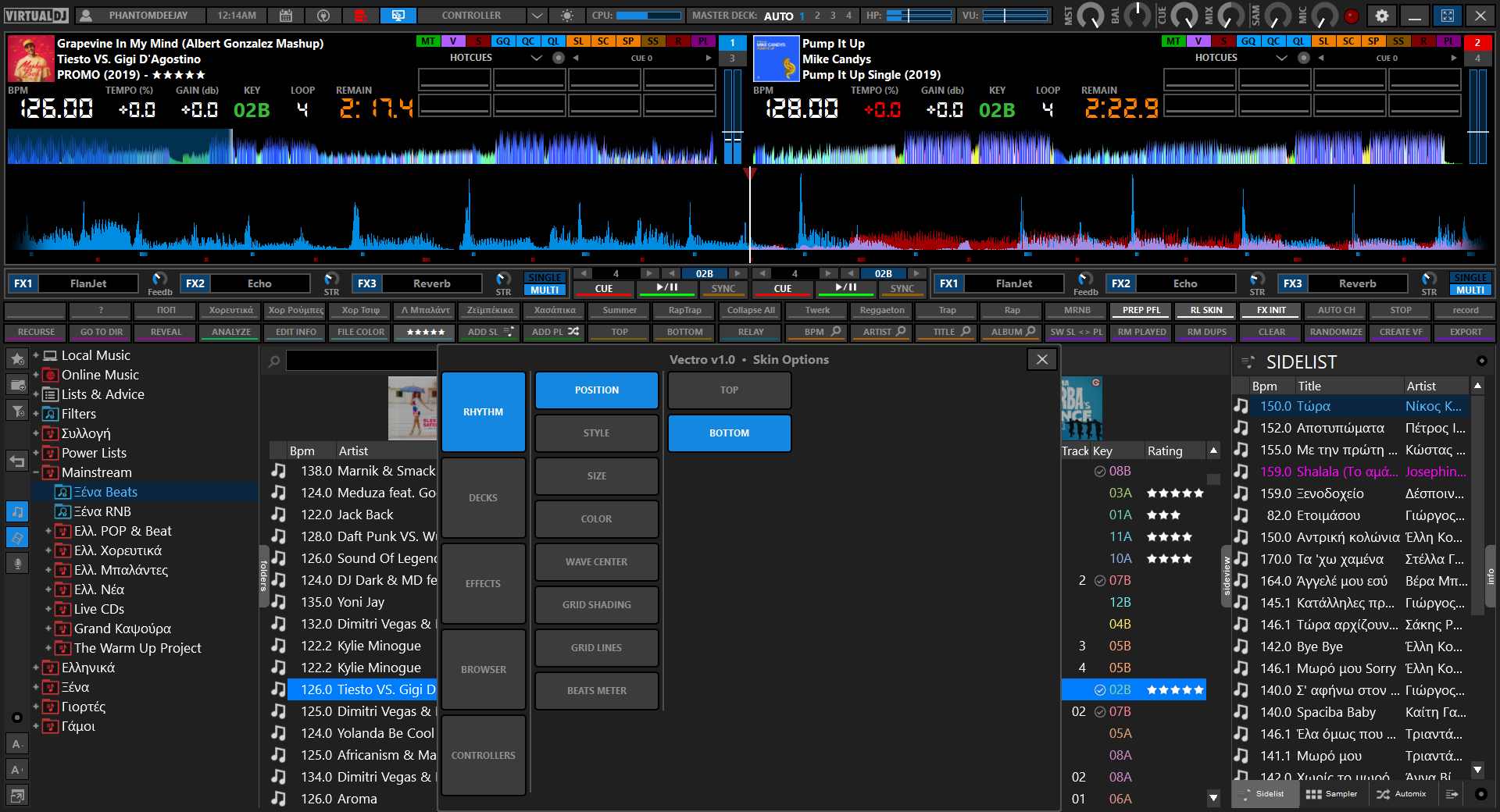1500x812 pixels.
Task: Click the red record indicator in top bar
Action: [1352, 16]
